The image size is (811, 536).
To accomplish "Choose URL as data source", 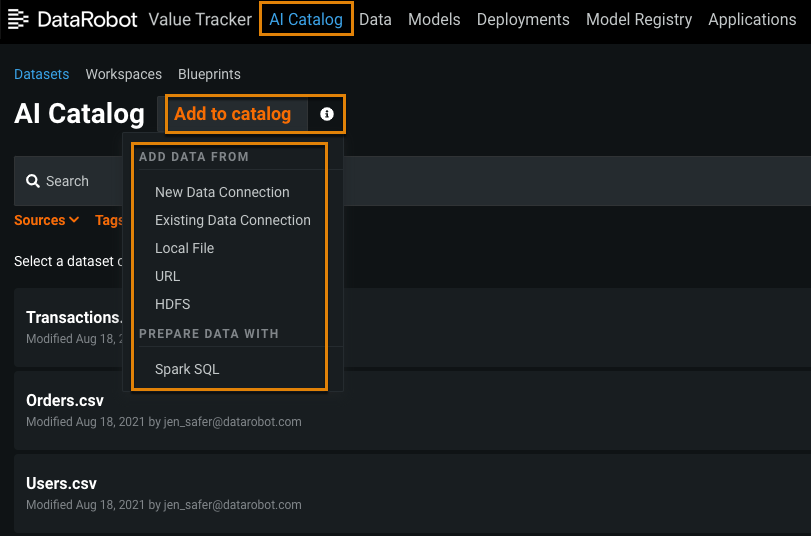I will coord(167,276).
